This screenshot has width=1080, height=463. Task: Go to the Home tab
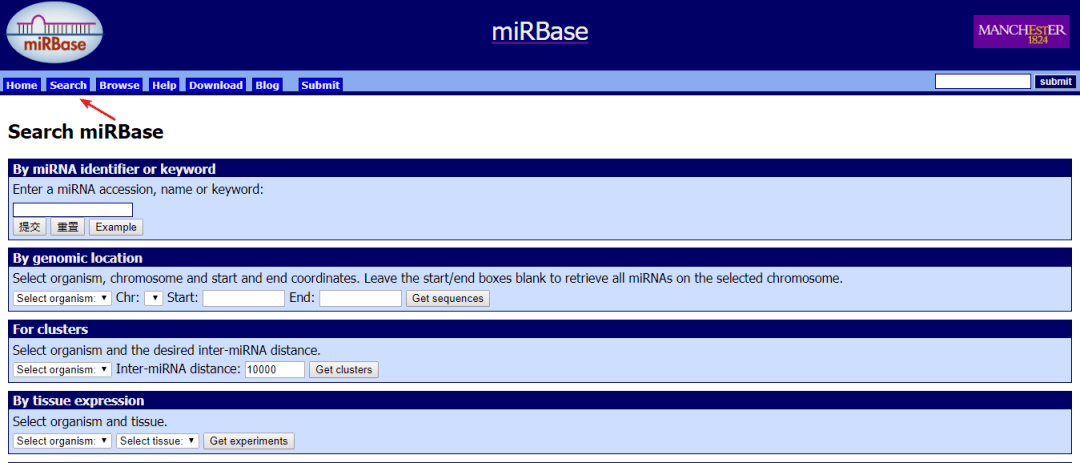[21, 85]
